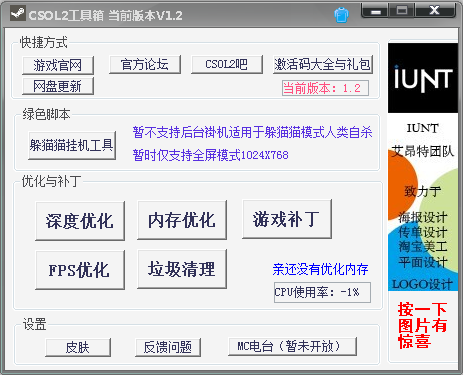Launch 躲猫猫挂机工具

click(72, 145)
